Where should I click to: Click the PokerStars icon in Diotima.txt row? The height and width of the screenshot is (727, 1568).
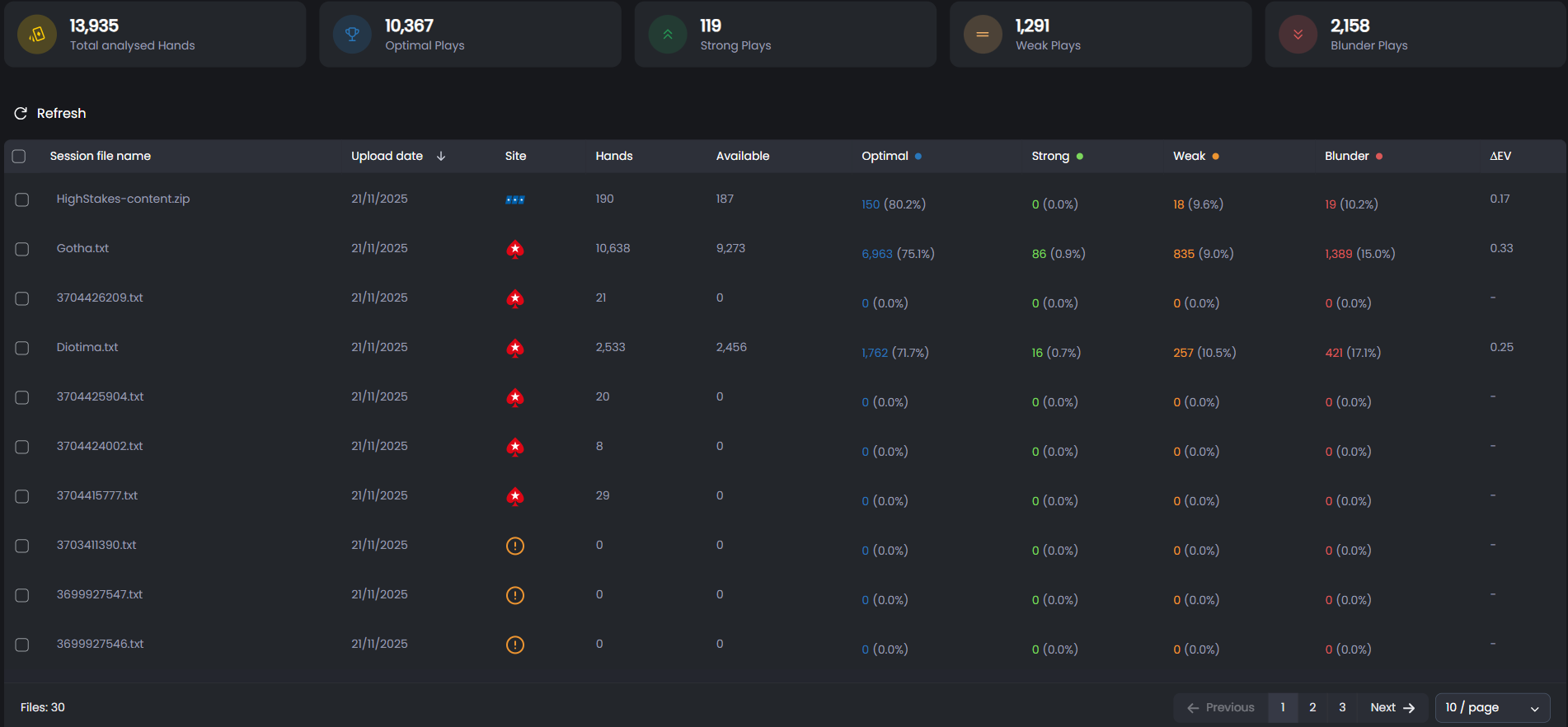pyautogui.click(x=515, y=348)
